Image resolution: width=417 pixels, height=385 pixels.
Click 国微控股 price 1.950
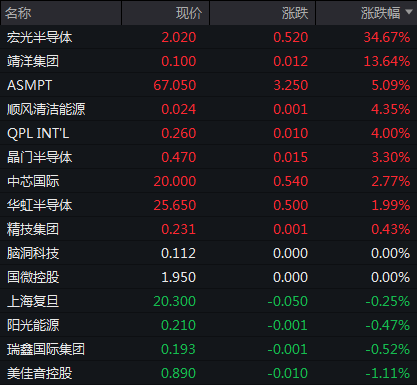tap(179, 277)
